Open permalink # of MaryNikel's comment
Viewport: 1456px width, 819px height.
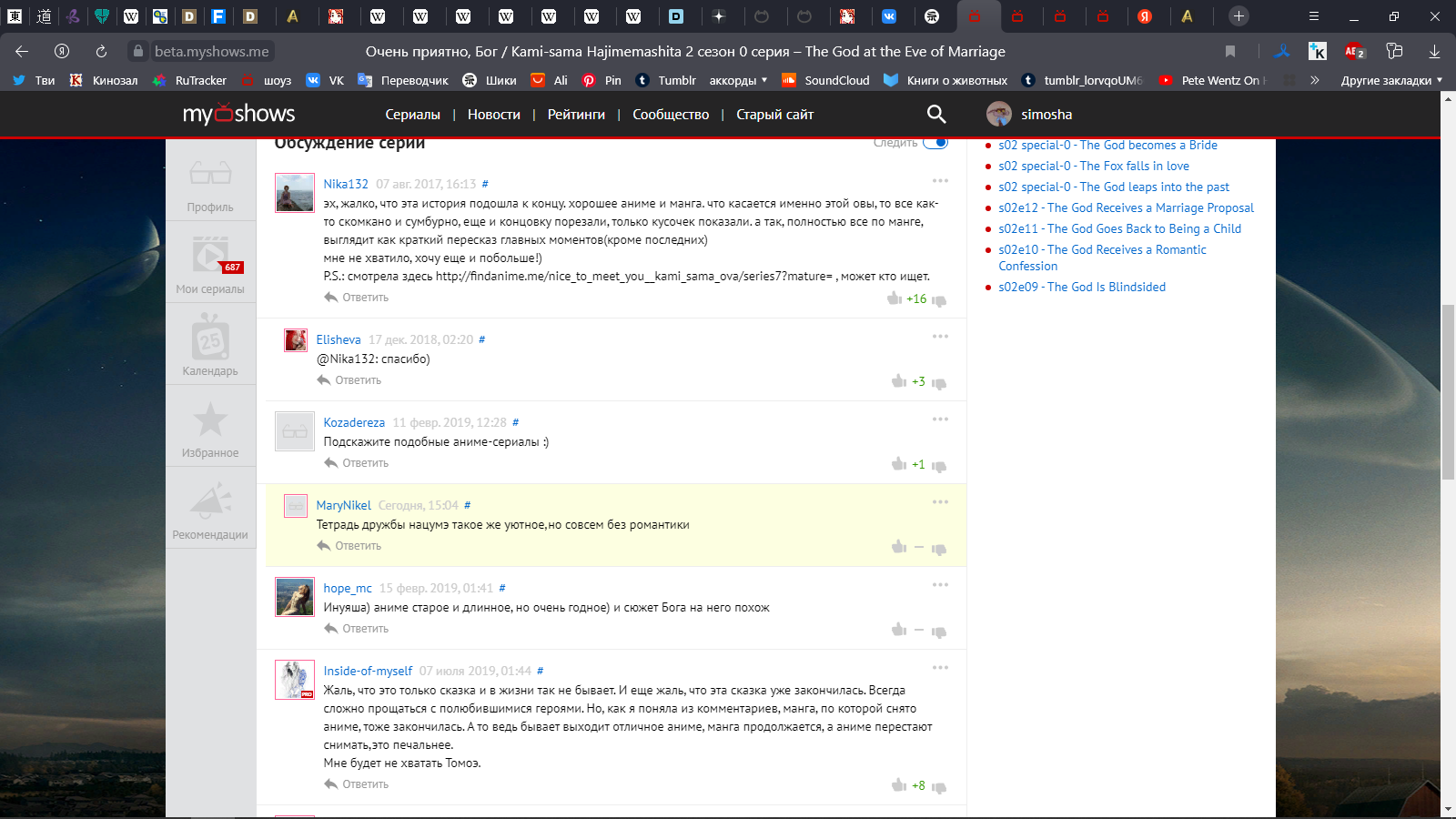(x=468, y=505)
